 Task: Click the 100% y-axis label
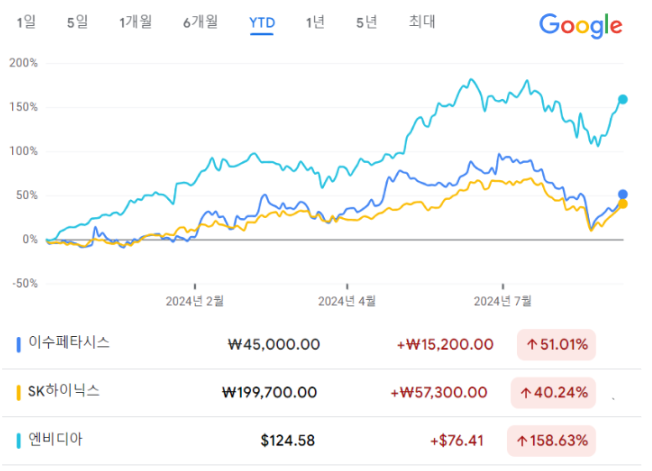tap(23, 151)
